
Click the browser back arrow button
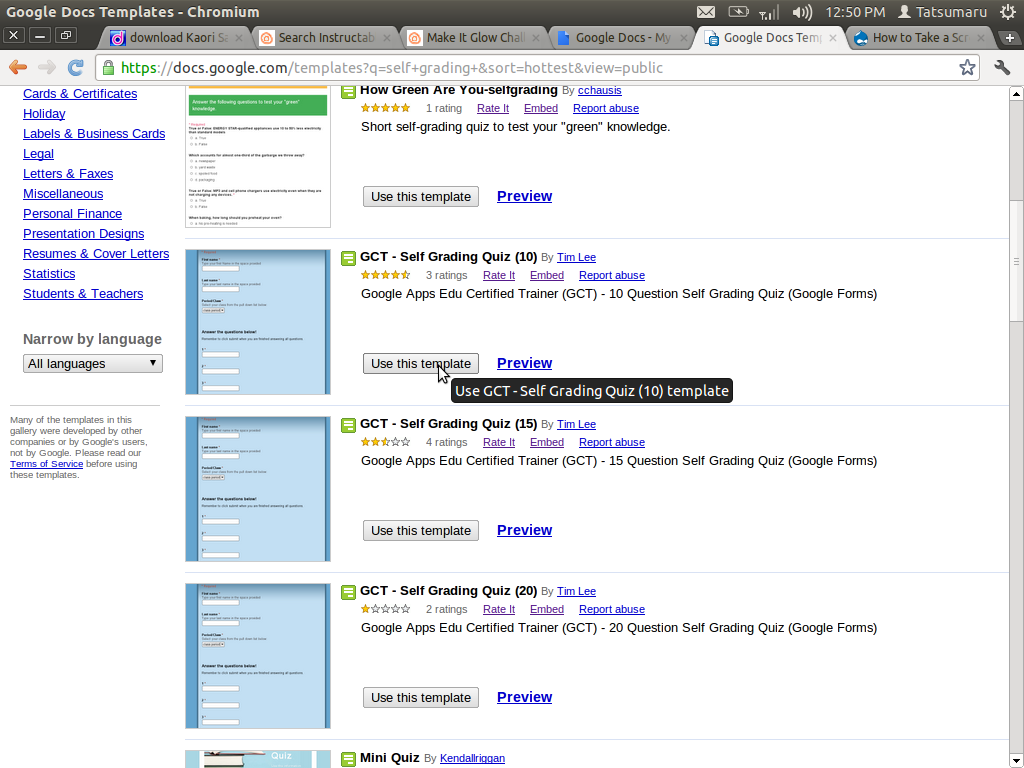pos(18,68)
